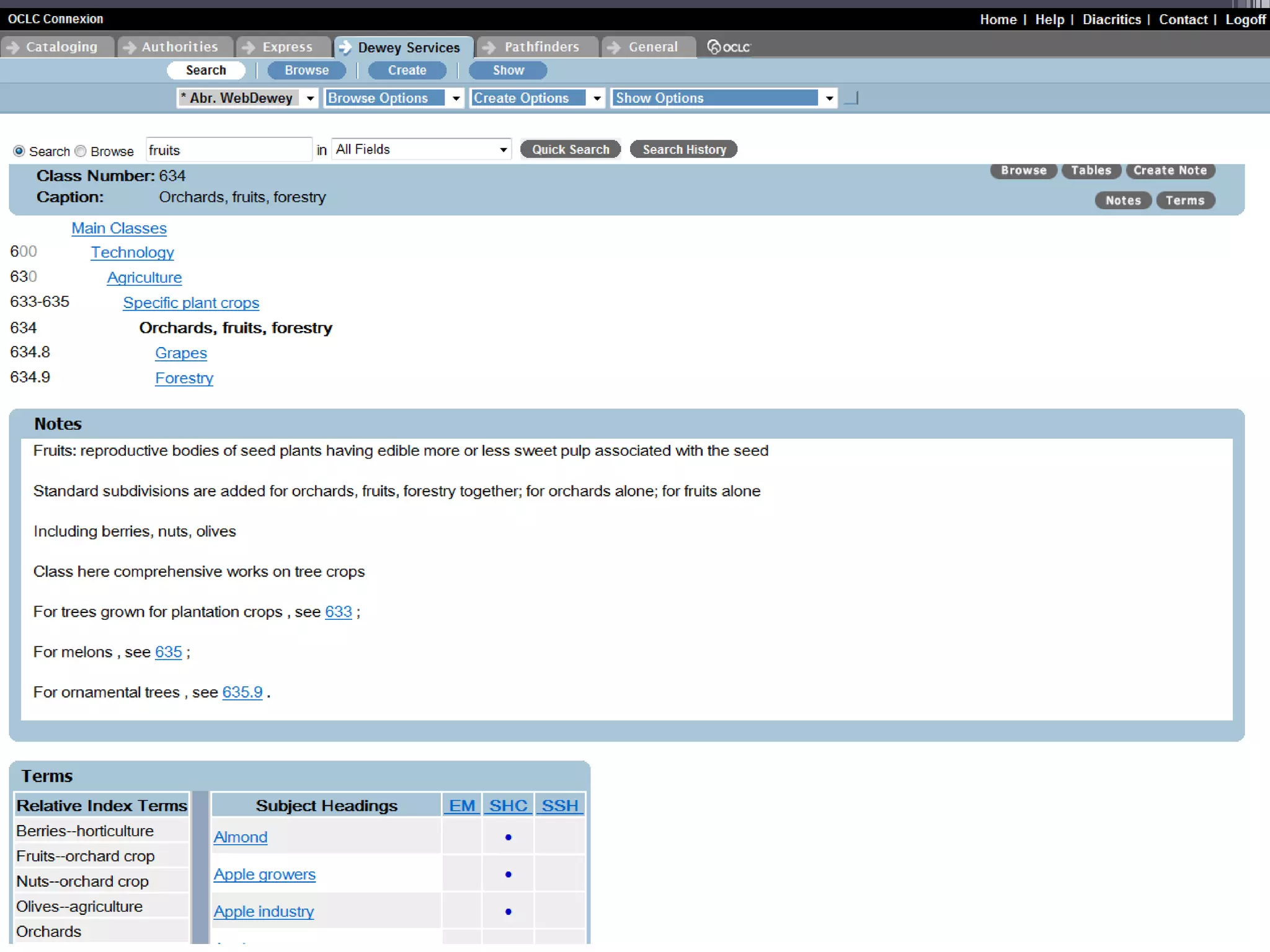This screenshot has width=1270, height=952.
Task: Click the OCLC logo icon
Action: coord(729,47)
